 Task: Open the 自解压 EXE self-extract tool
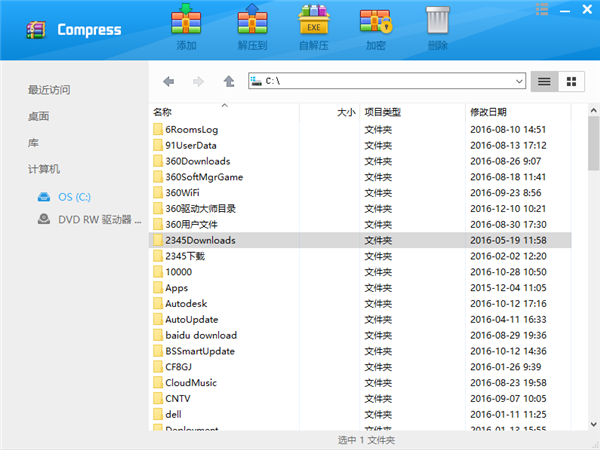[x=314, y=20]
